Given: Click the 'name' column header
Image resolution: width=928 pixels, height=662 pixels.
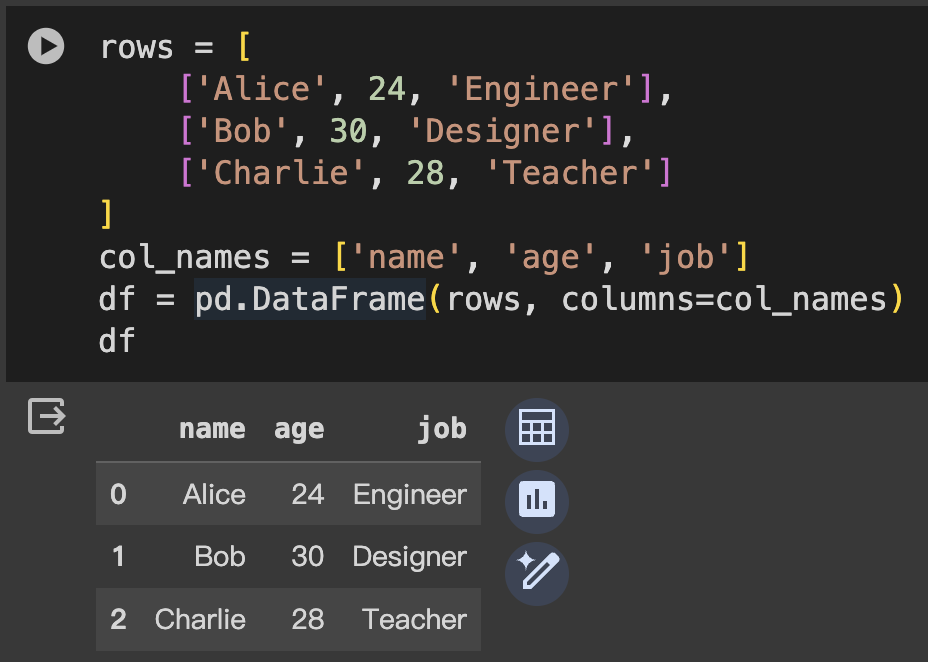Looking at the screenshot, I should [x=212, y=429].
